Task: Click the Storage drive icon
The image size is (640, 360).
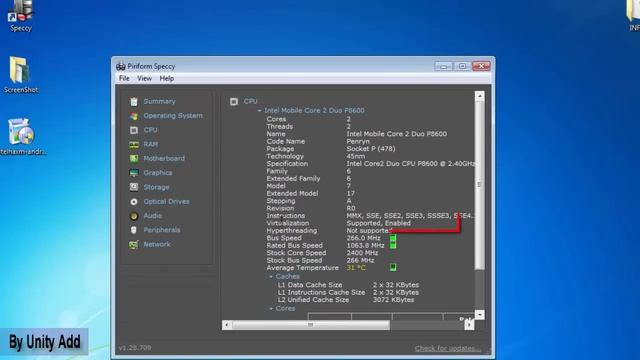Action: pos(133,187)
